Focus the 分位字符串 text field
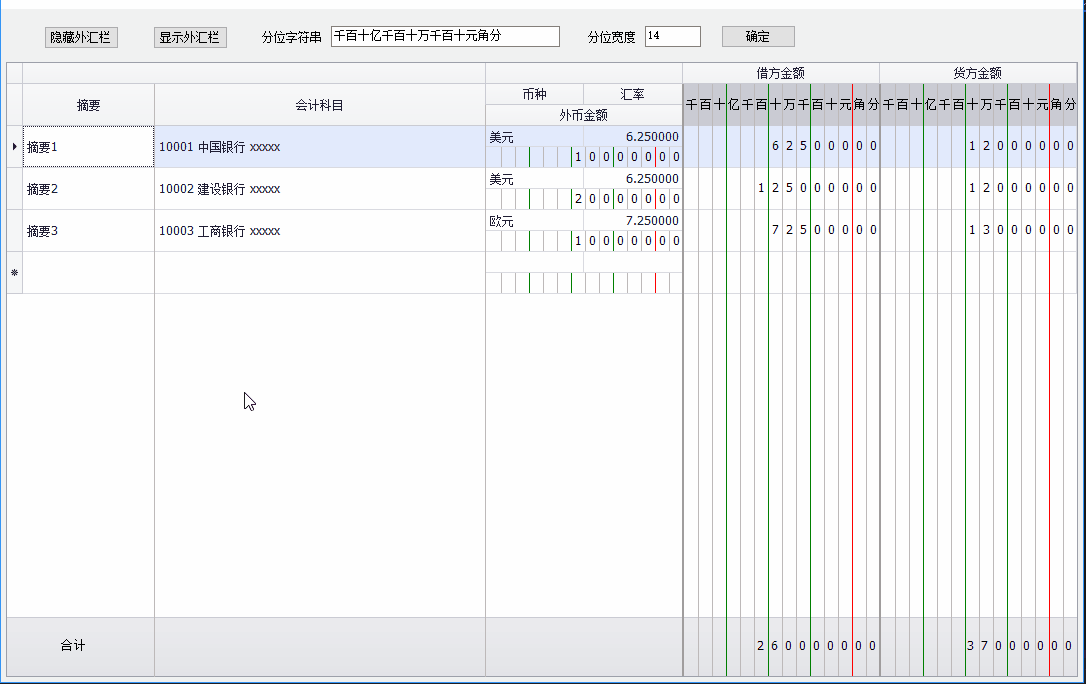Image resolution: width=1086 pixels, height=684 pixels. (445, 36)
